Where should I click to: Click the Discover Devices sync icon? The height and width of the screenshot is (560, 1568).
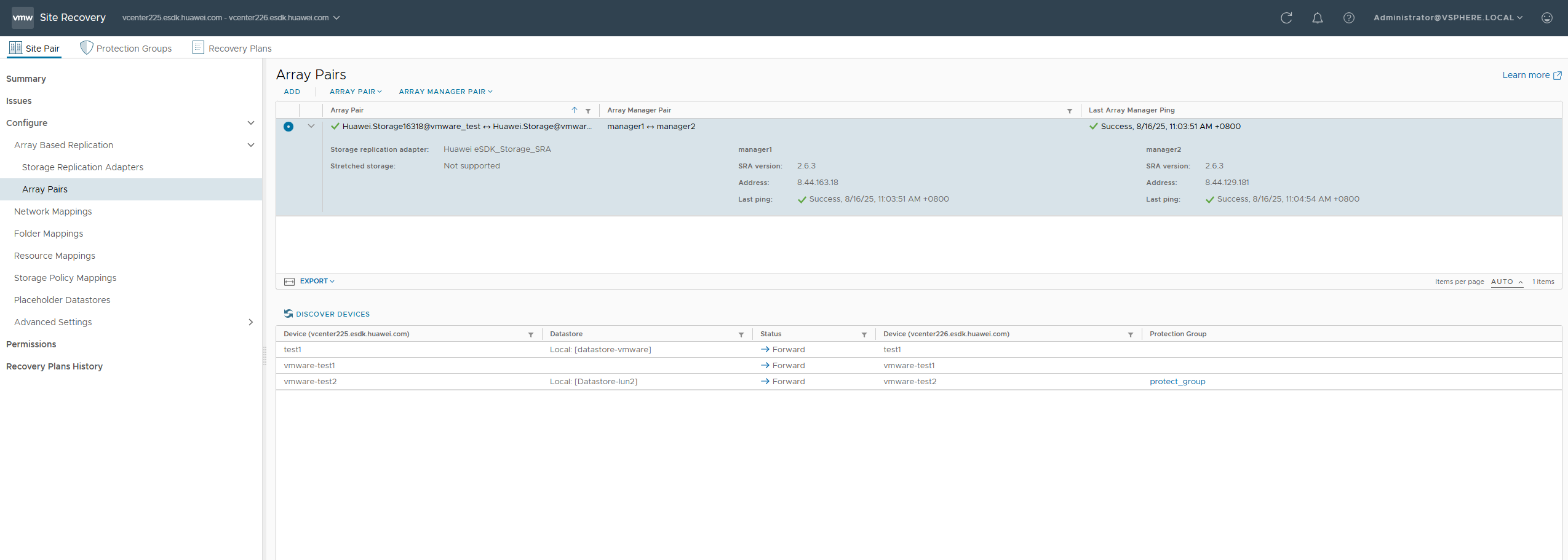coord(288,314)
